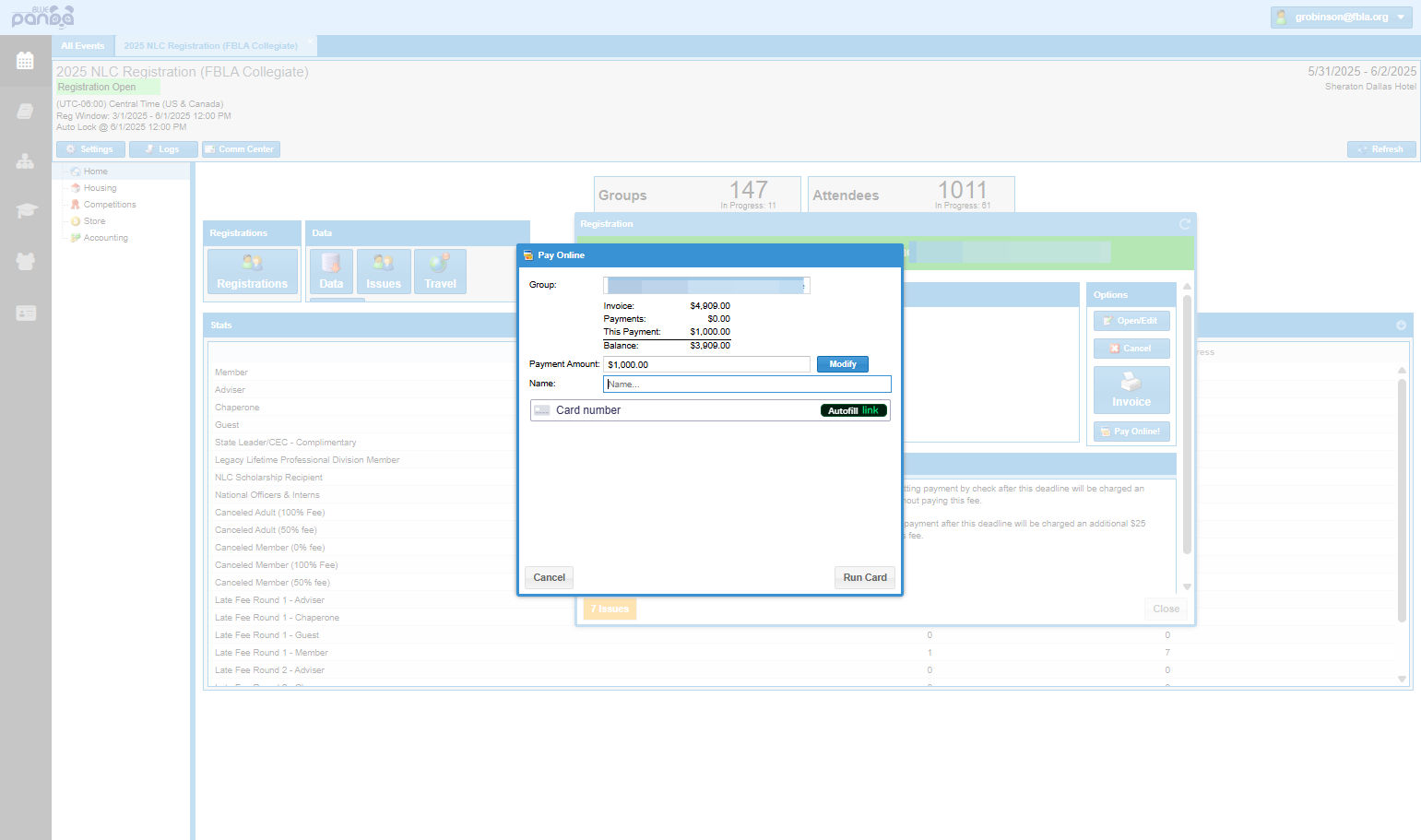
Task: Click the Invoice printer button
Action: [1131, 390]
